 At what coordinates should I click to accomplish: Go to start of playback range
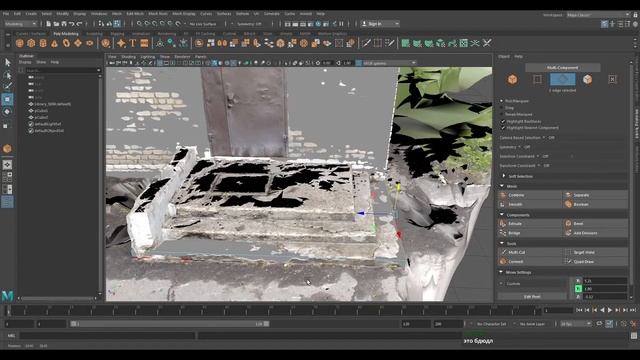[579, 310]
